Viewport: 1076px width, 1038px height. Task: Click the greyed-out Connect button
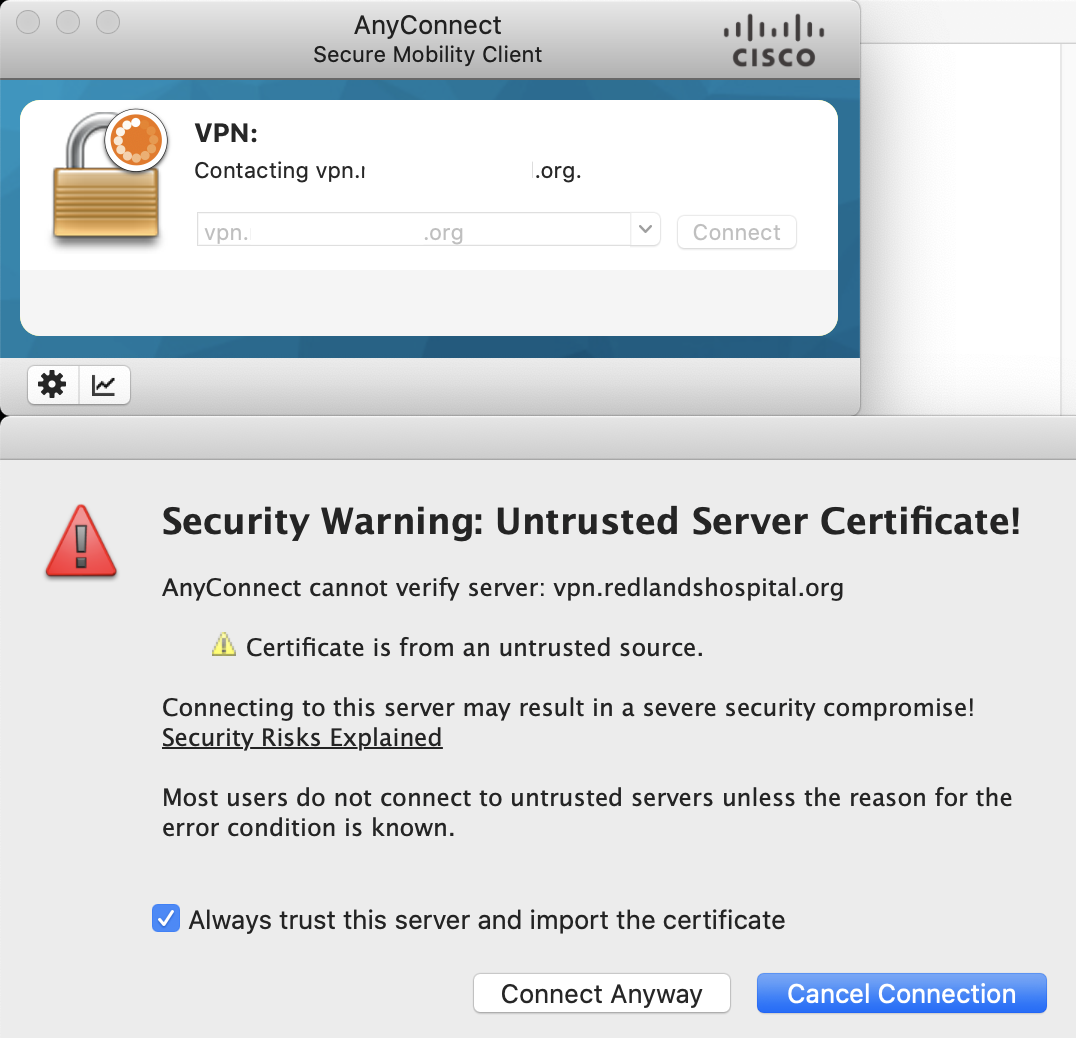pos(736,232)
